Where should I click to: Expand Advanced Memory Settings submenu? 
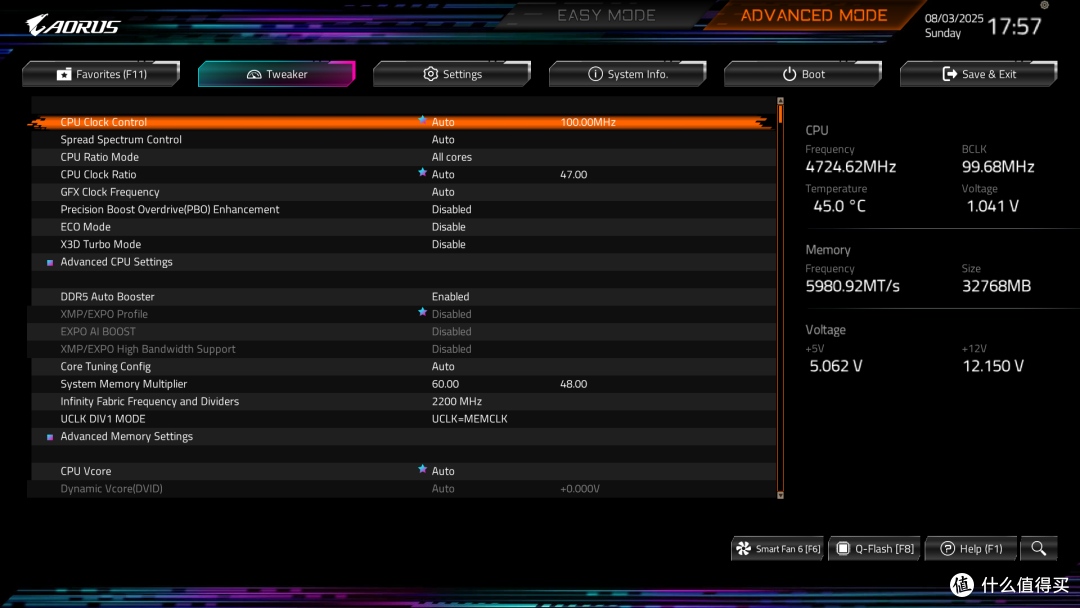pyautogui.click(x=127, y=436)
